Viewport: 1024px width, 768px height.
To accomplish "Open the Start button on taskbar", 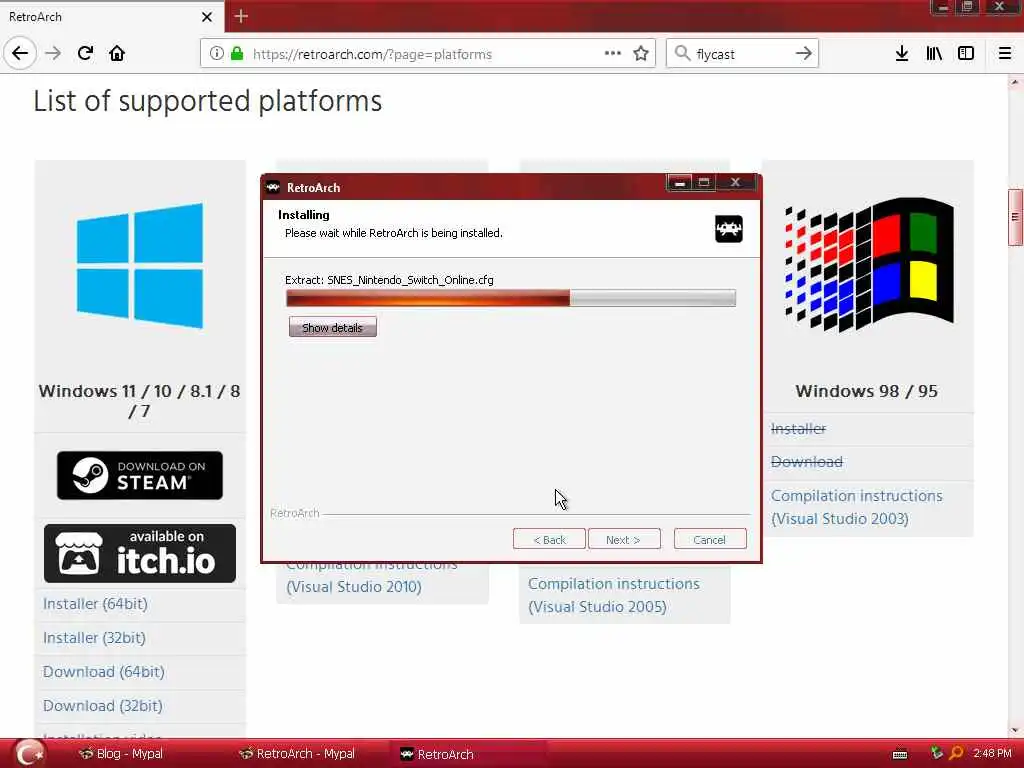I will [28, 753].
